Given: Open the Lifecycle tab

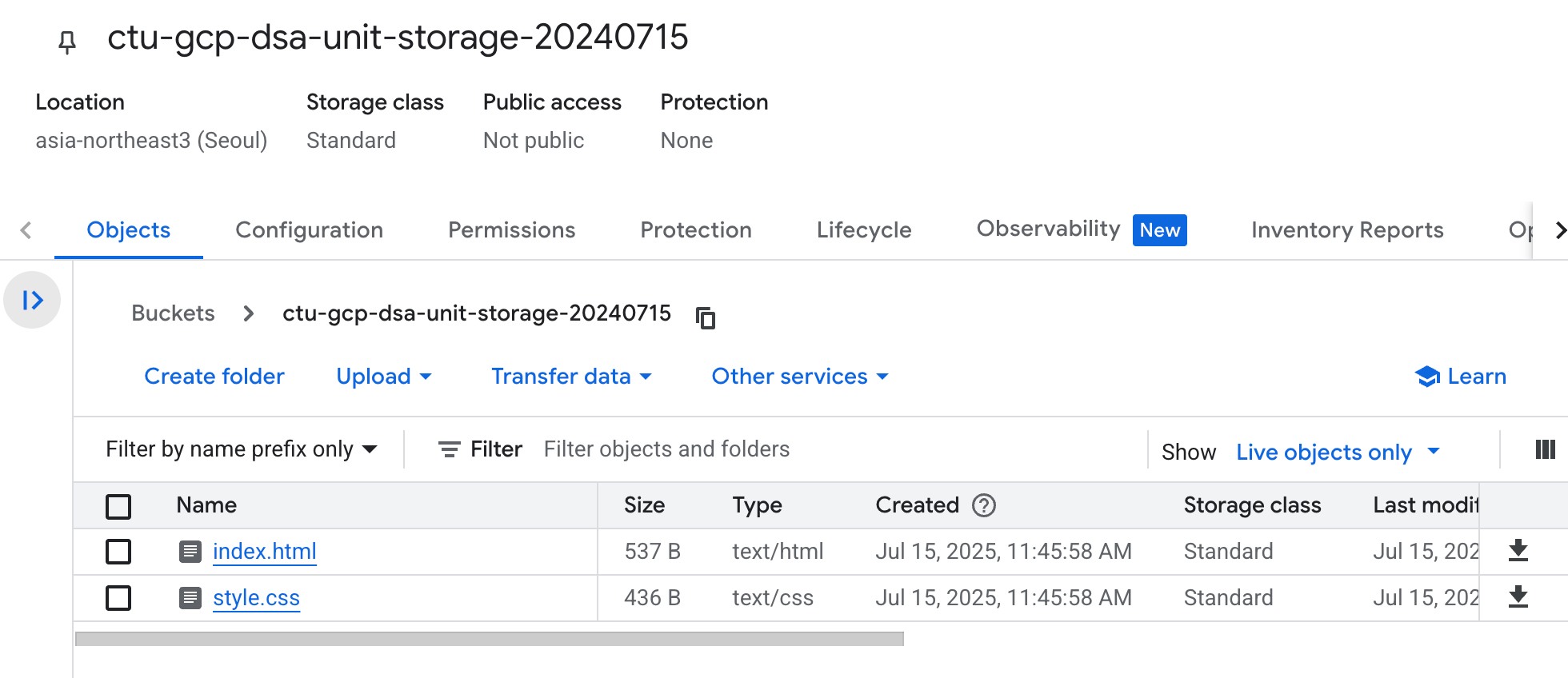Looking at the screenshot, I should coord(863,230).
